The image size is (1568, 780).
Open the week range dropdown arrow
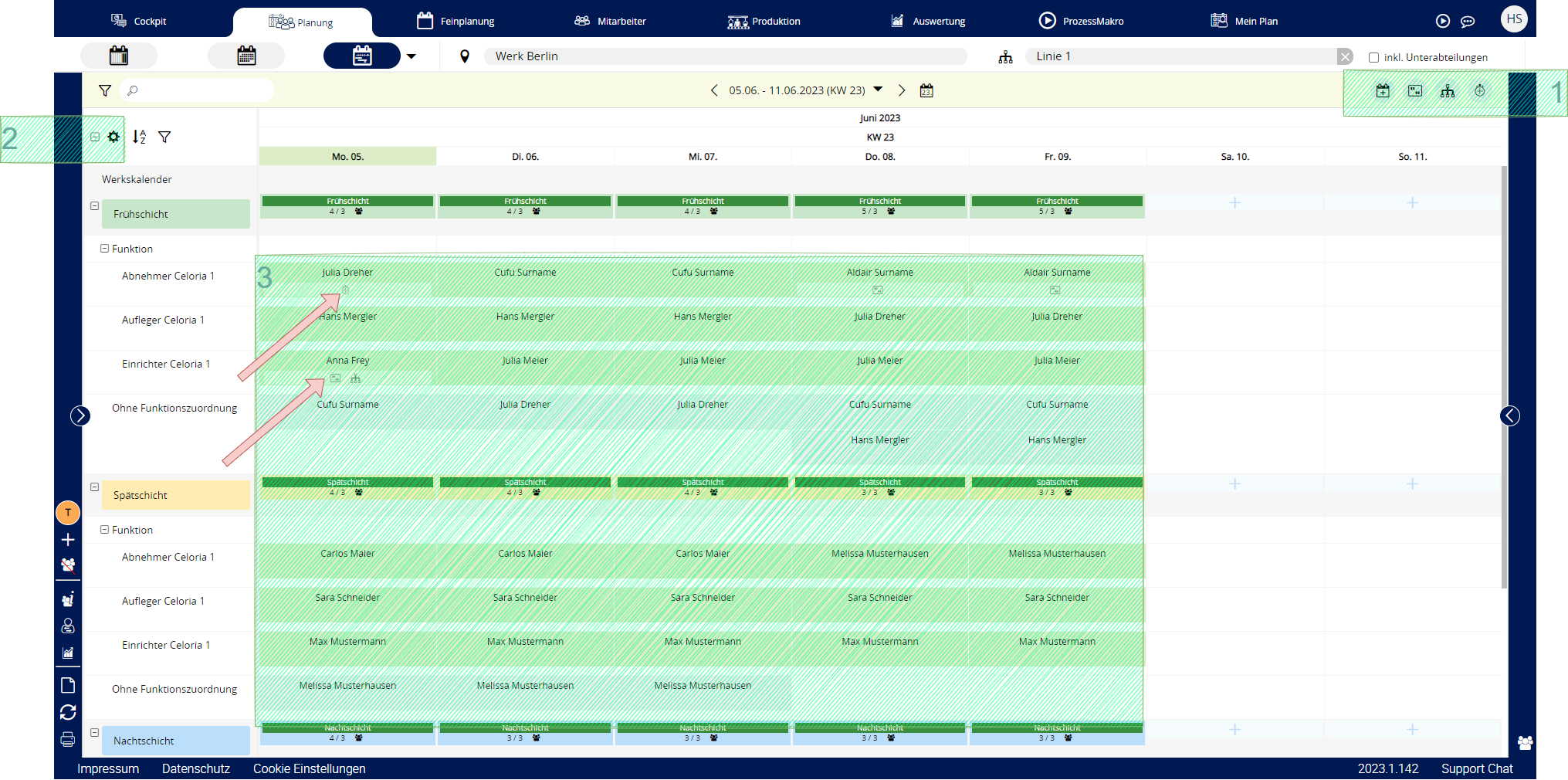click(x=878, y=90)
